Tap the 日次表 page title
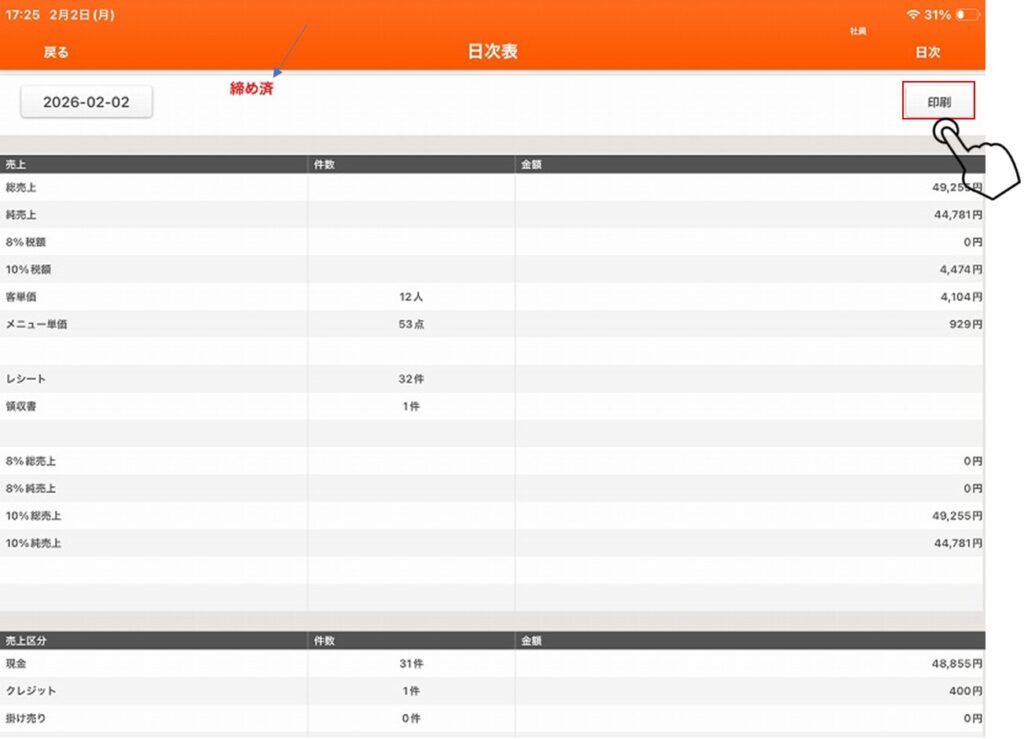The width and height of the screenshot is (1024, 739). (x=492, y=52)
